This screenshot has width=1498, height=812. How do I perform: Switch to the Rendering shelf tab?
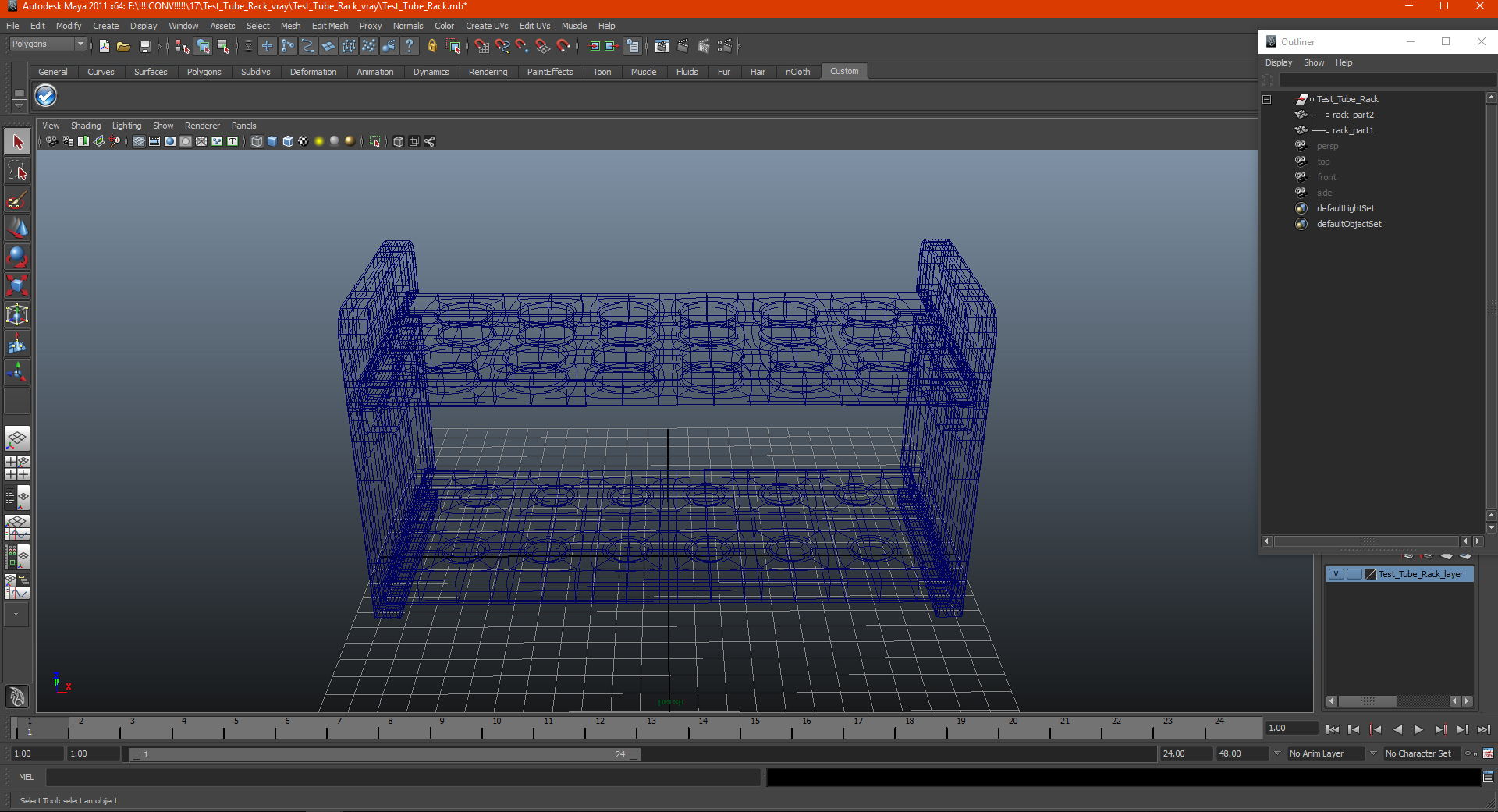(x=488, y=72)
